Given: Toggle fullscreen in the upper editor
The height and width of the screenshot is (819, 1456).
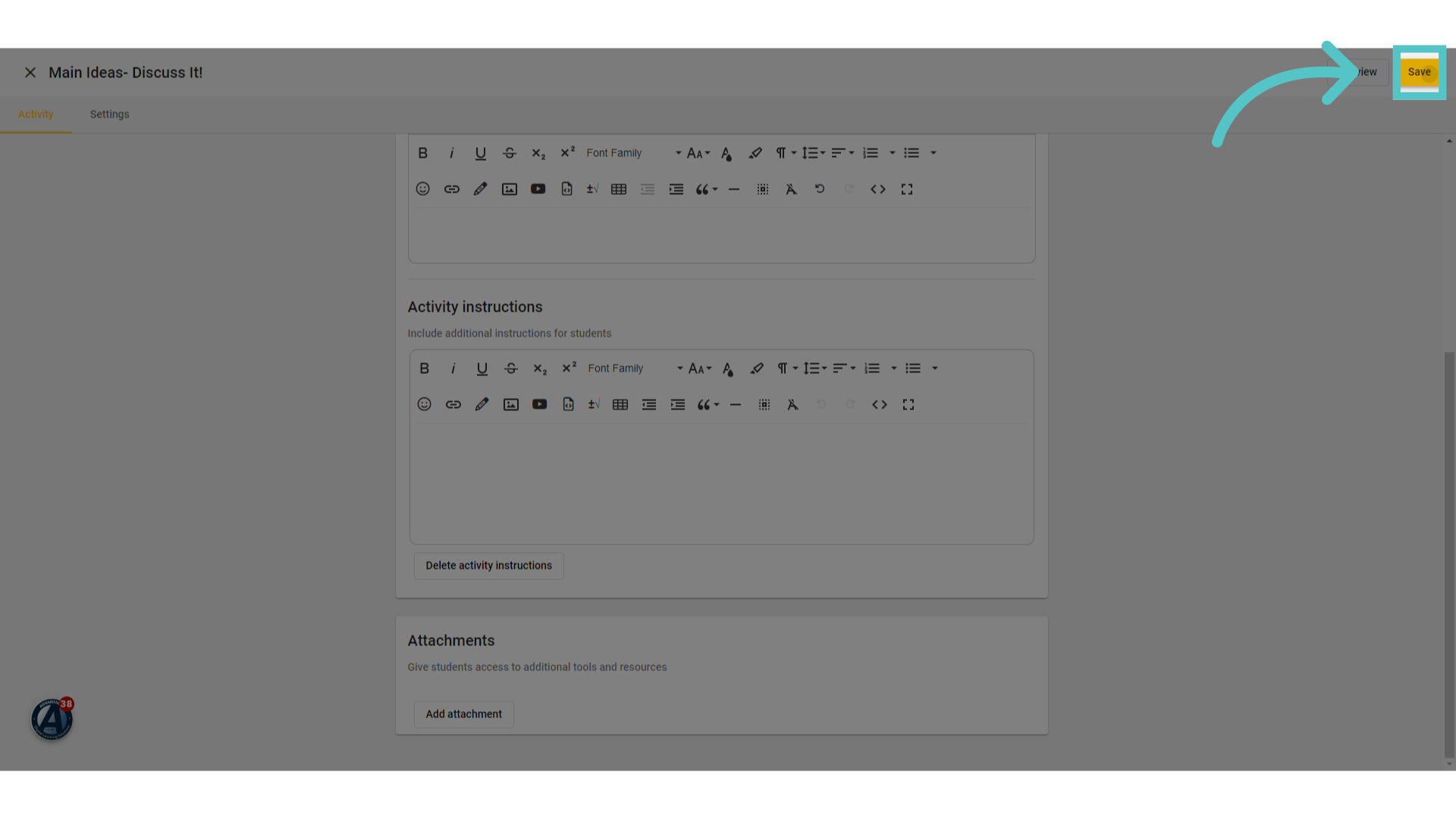Looking at the screenshot, I should 907,189.
